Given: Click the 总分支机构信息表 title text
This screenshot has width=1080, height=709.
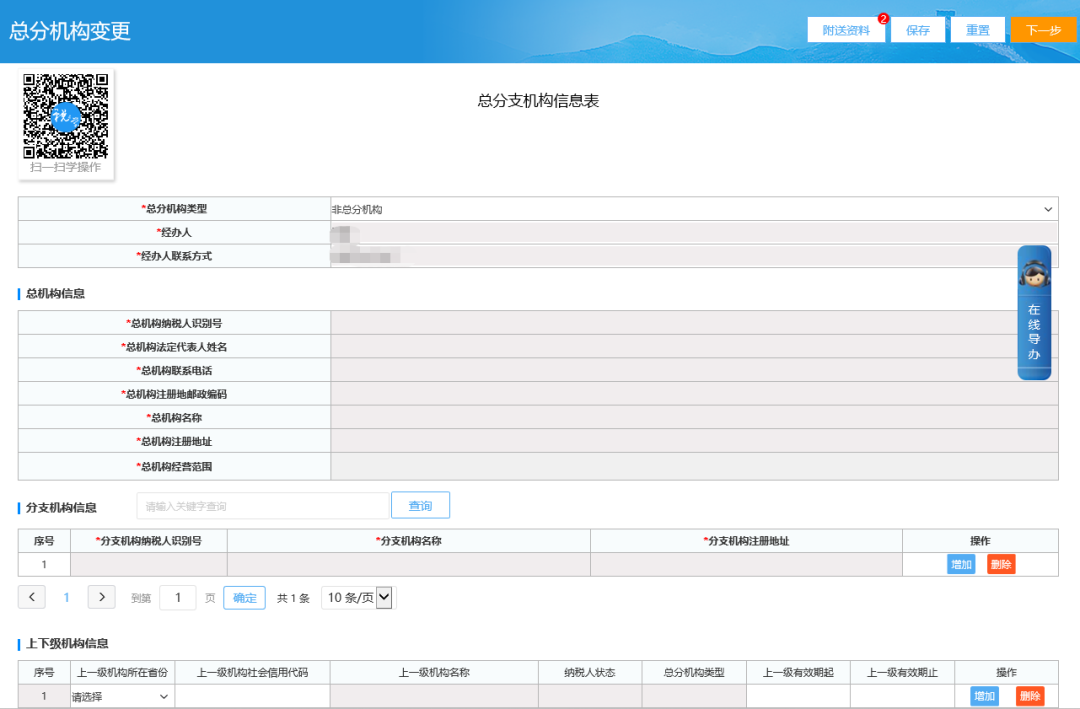Looking at the screenshot, I should click(x=538, y=101).
